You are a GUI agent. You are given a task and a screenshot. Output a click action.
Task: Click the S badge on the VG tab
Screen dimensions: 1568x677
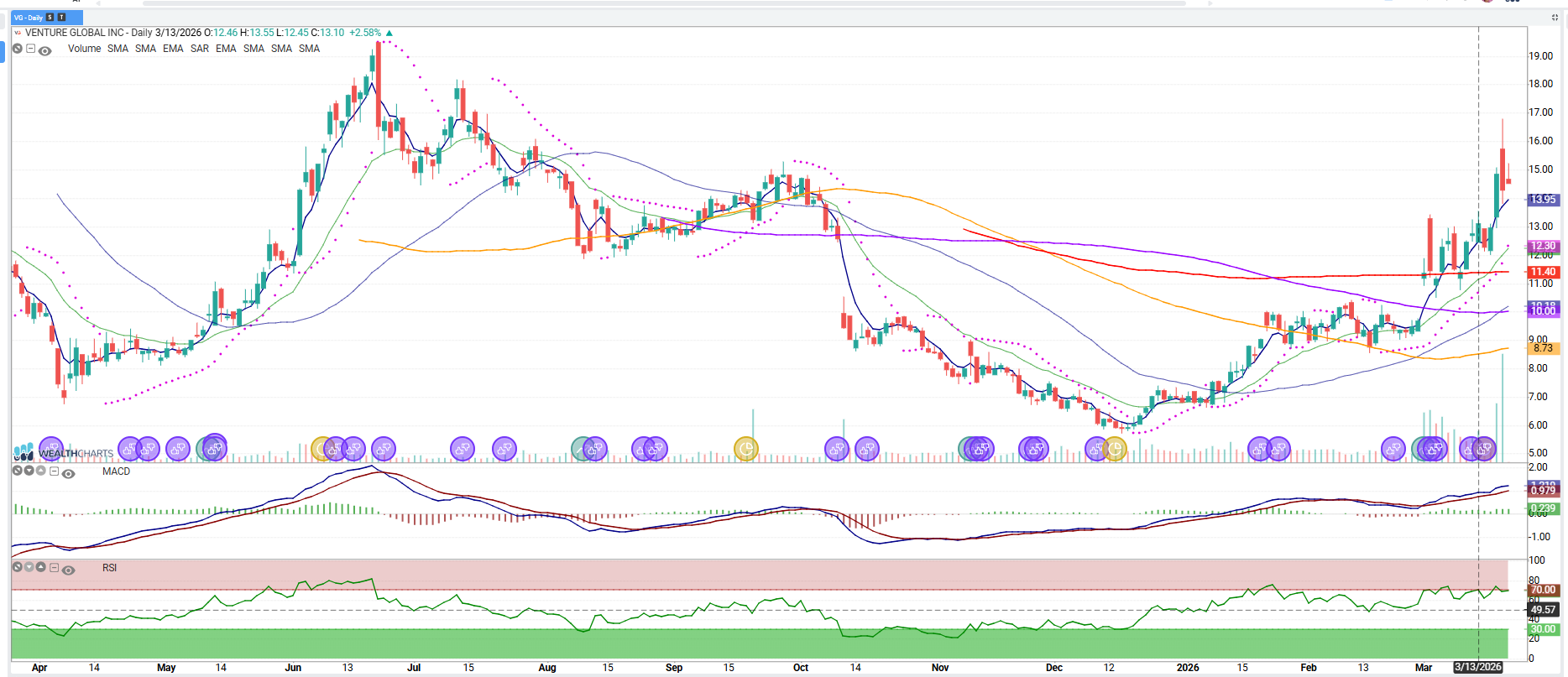click(50, 18)
